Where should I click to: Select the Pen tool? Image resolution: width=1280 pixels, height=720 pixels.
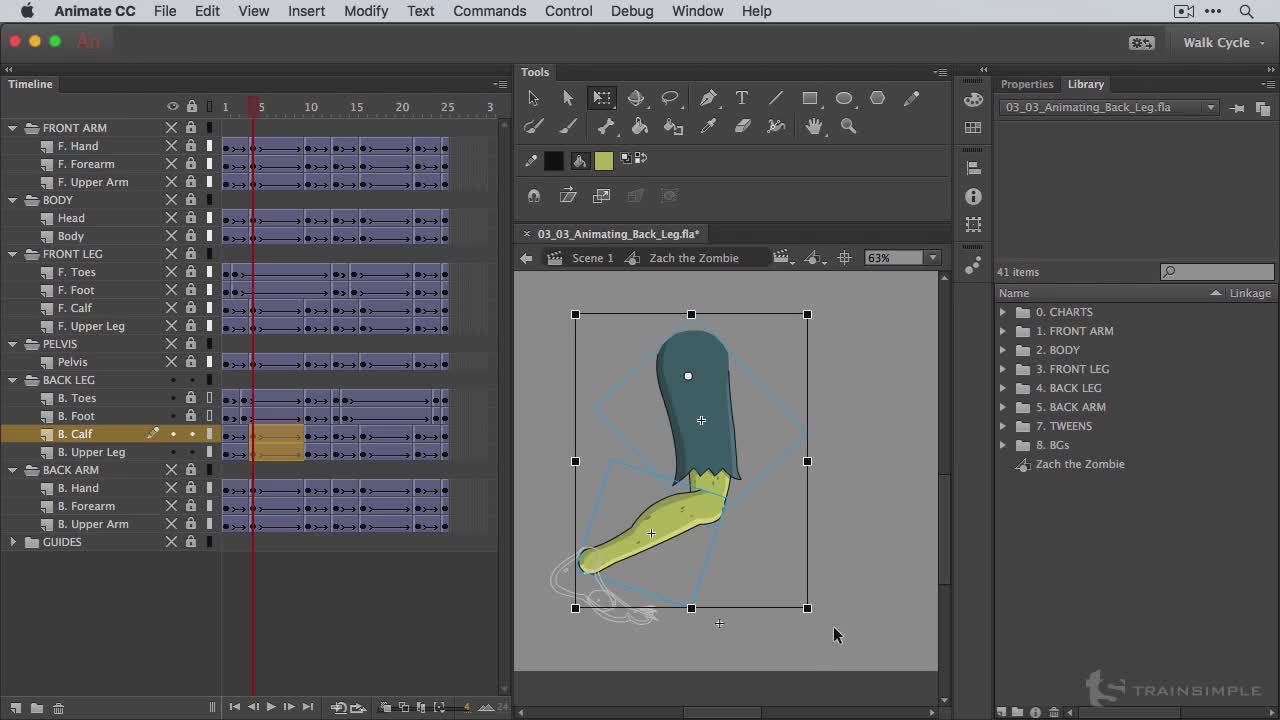click(708, 98)
